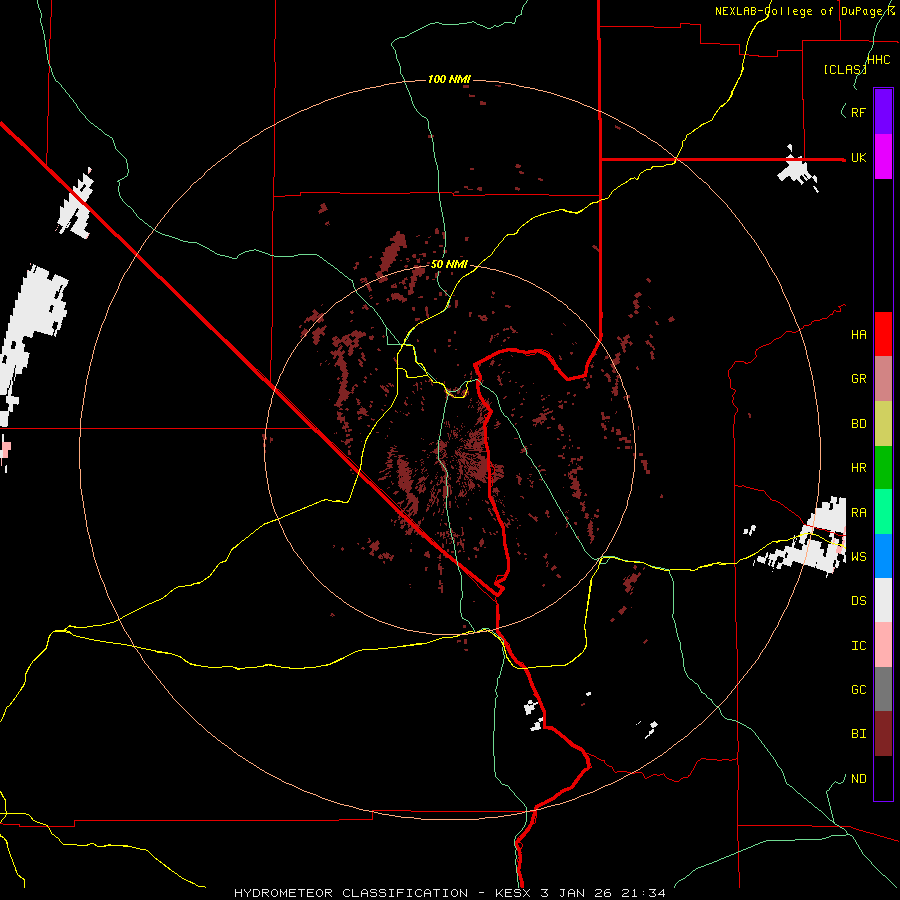Select the gray GC legend swatch

click(x=883, y=689)
